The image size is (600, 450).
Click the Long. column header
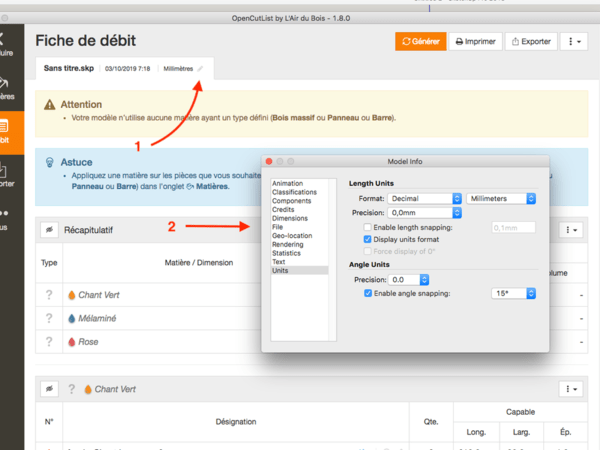(476, 432)
